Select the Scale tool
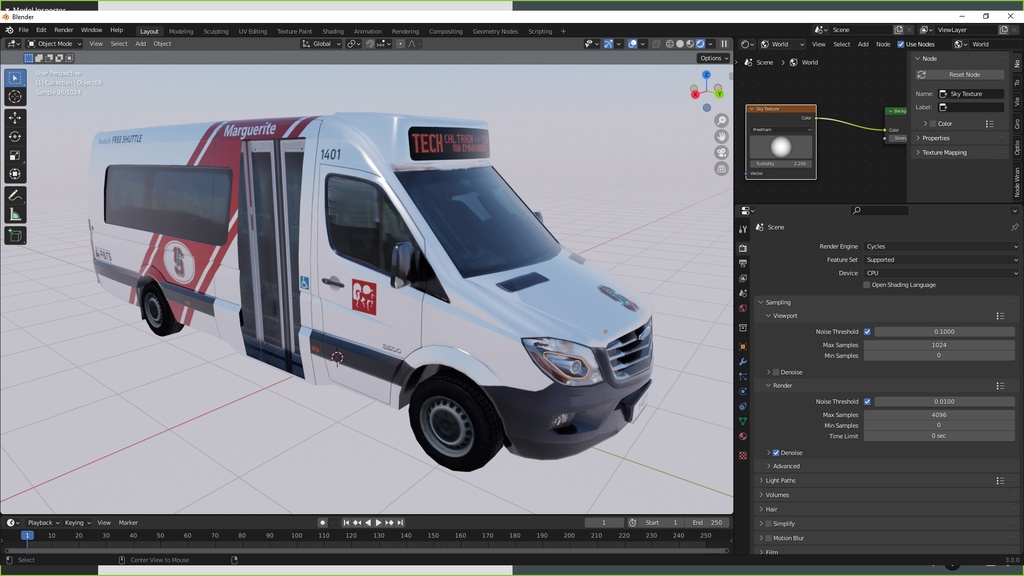Viewport: 1024px width, 576px height. click(14, 155)
